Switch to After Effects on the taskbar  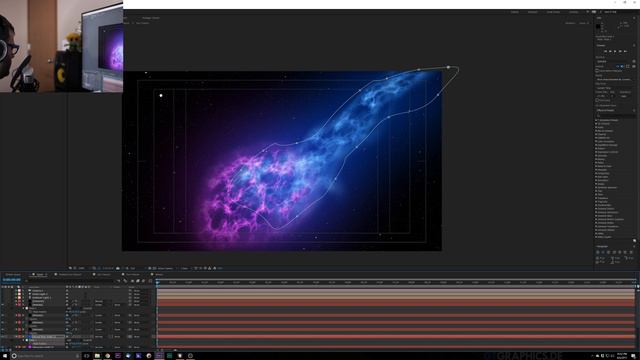[159, 356]
